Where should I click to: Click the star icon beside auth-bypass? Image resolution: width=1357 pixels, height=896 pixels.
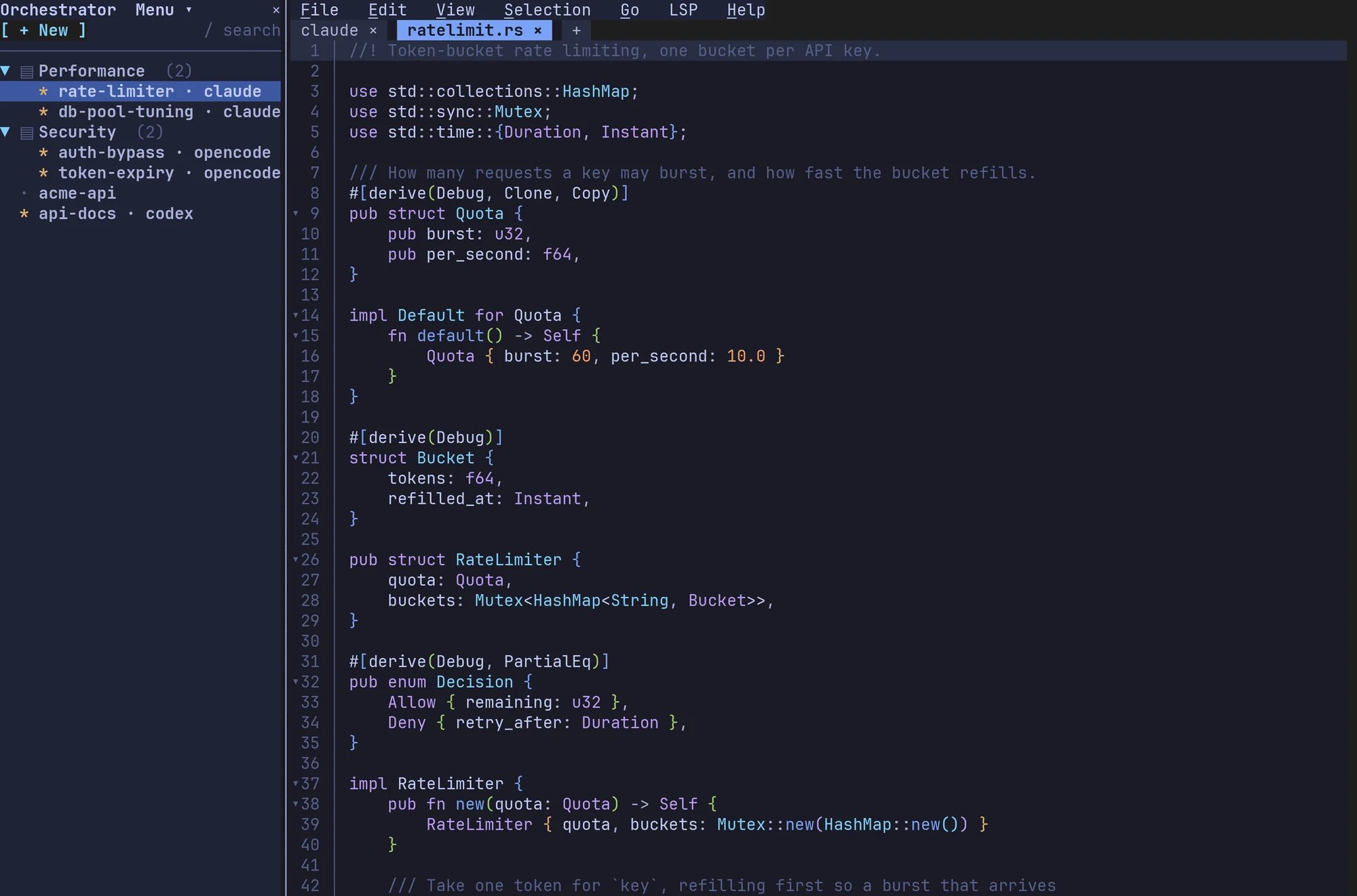coord(43,153)
